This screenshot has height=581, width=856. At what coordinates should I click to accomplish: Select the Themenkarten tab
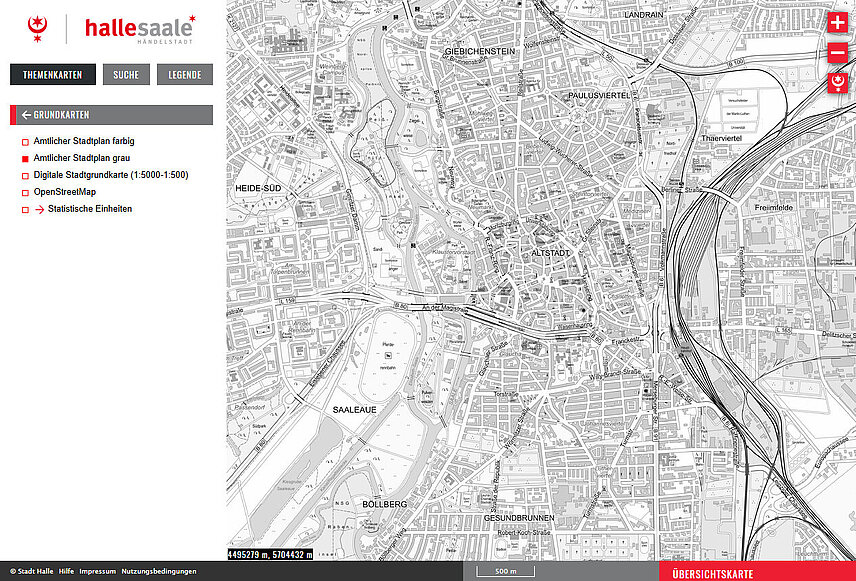coord(54,75)
